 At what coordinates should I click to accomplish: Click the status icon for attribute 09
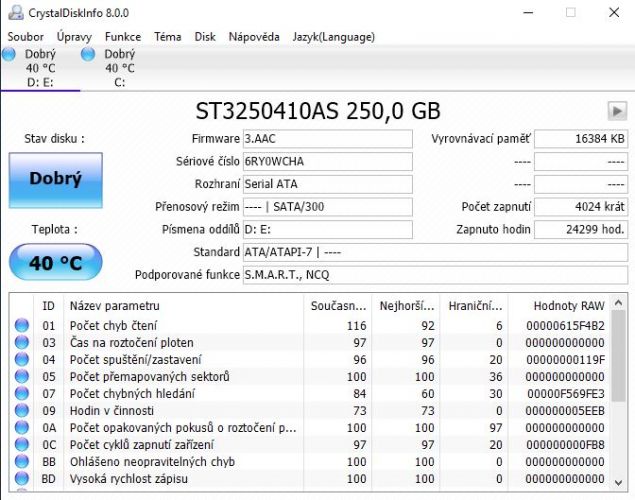[x=22, y=410]
